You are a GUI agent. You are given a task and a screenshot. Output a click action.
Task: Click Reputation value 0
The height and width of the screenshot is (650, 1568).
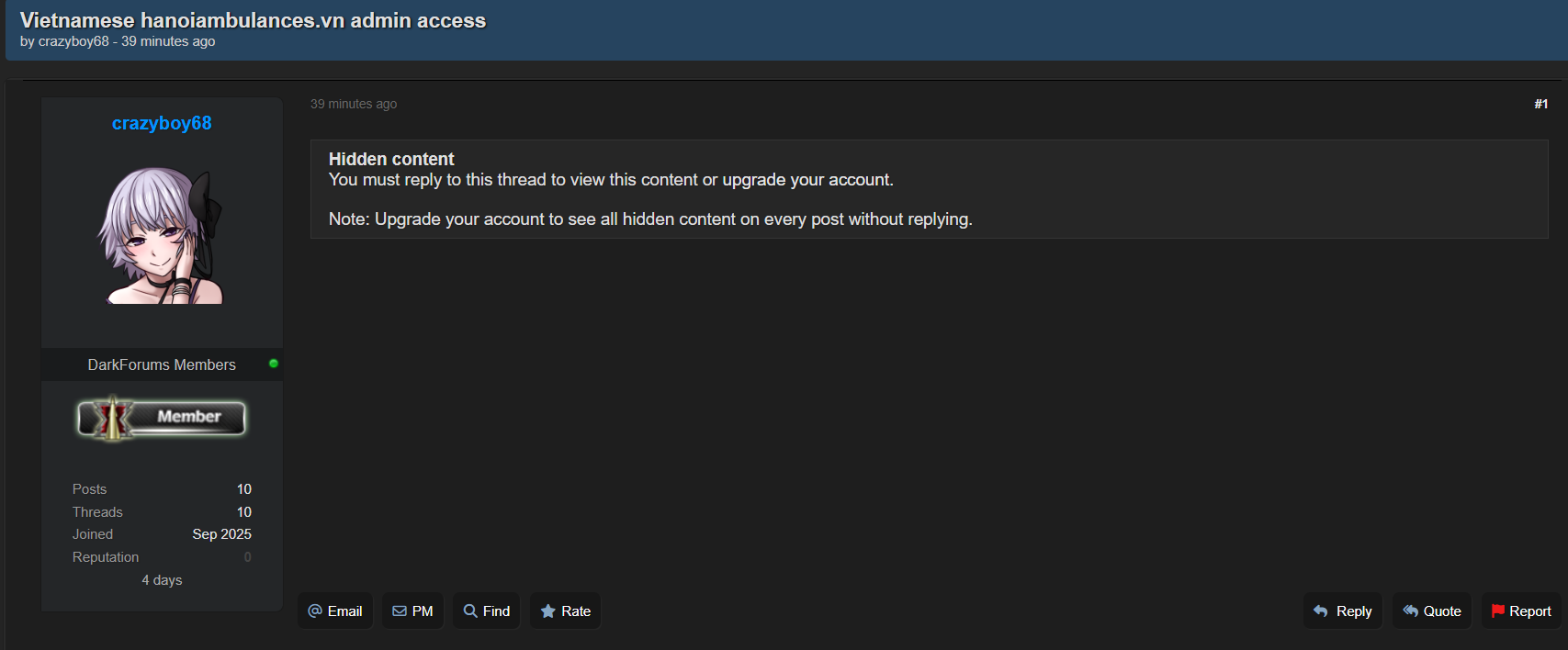pos(247,557)
